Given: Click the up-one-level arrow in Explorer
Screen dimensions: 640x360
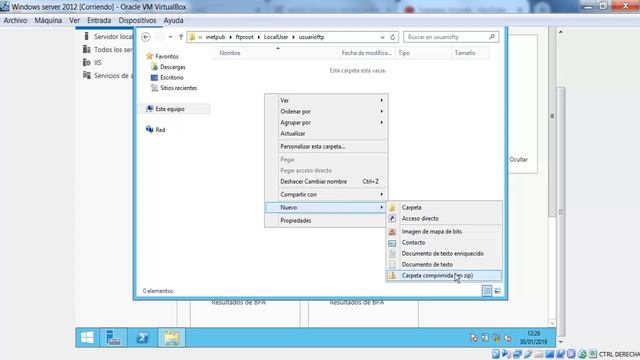Looking at the screenshot, I should (181, 37).
